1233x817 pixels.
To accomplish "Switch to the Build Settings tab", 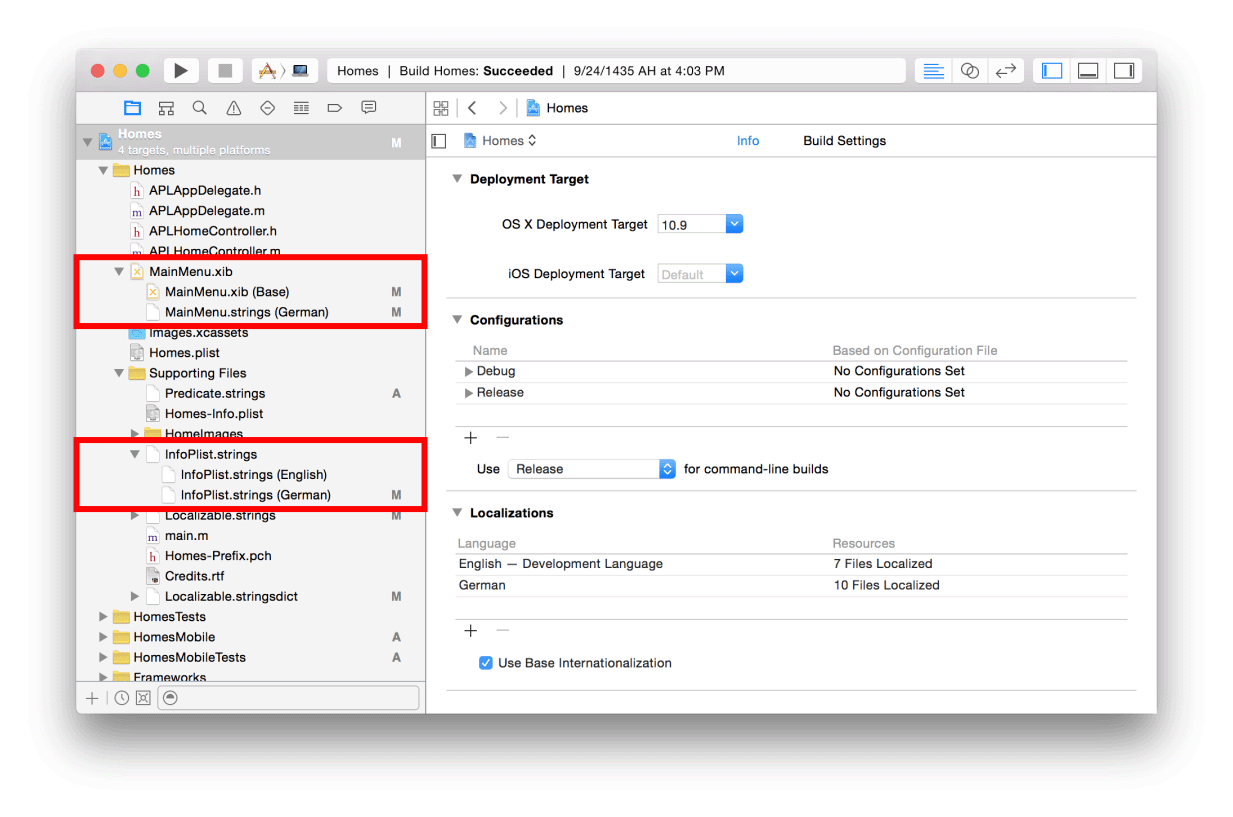I will 844,141.
